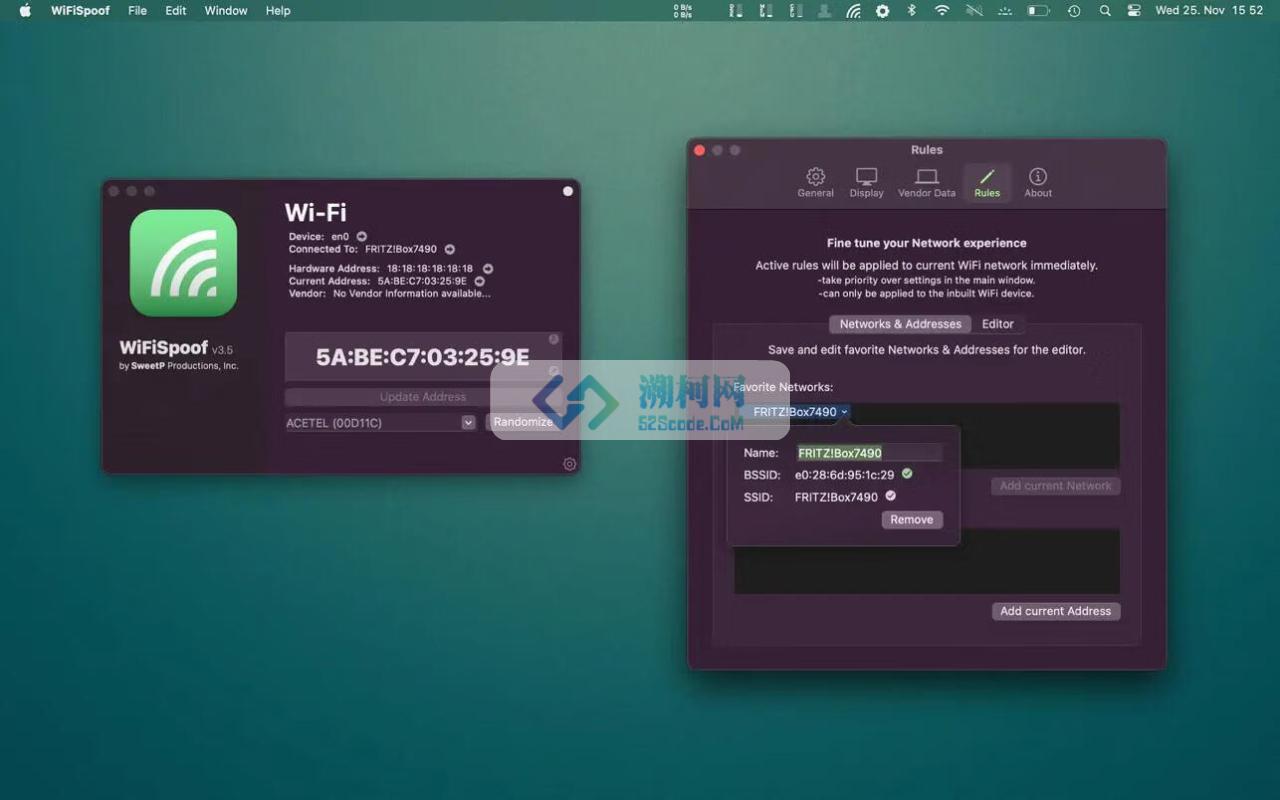Click the SSID value FRITZ!Box7490
This screenshot has height=800, width=1280.
[836, 497]
